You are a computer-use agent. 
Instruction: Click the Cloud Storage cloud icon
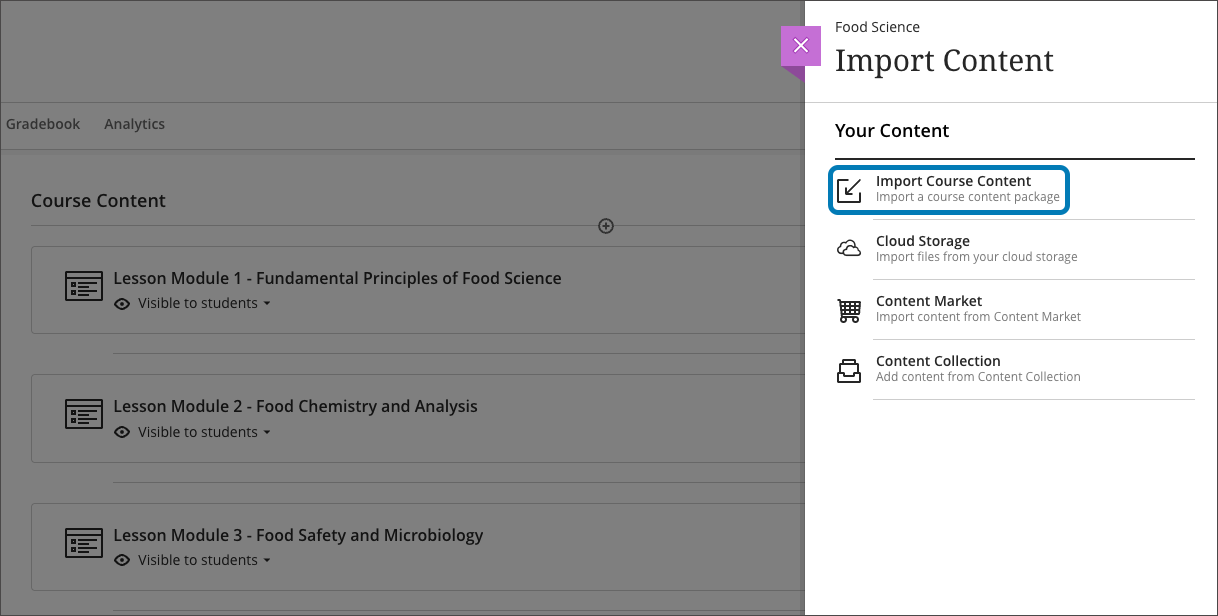tap(849, 249)
